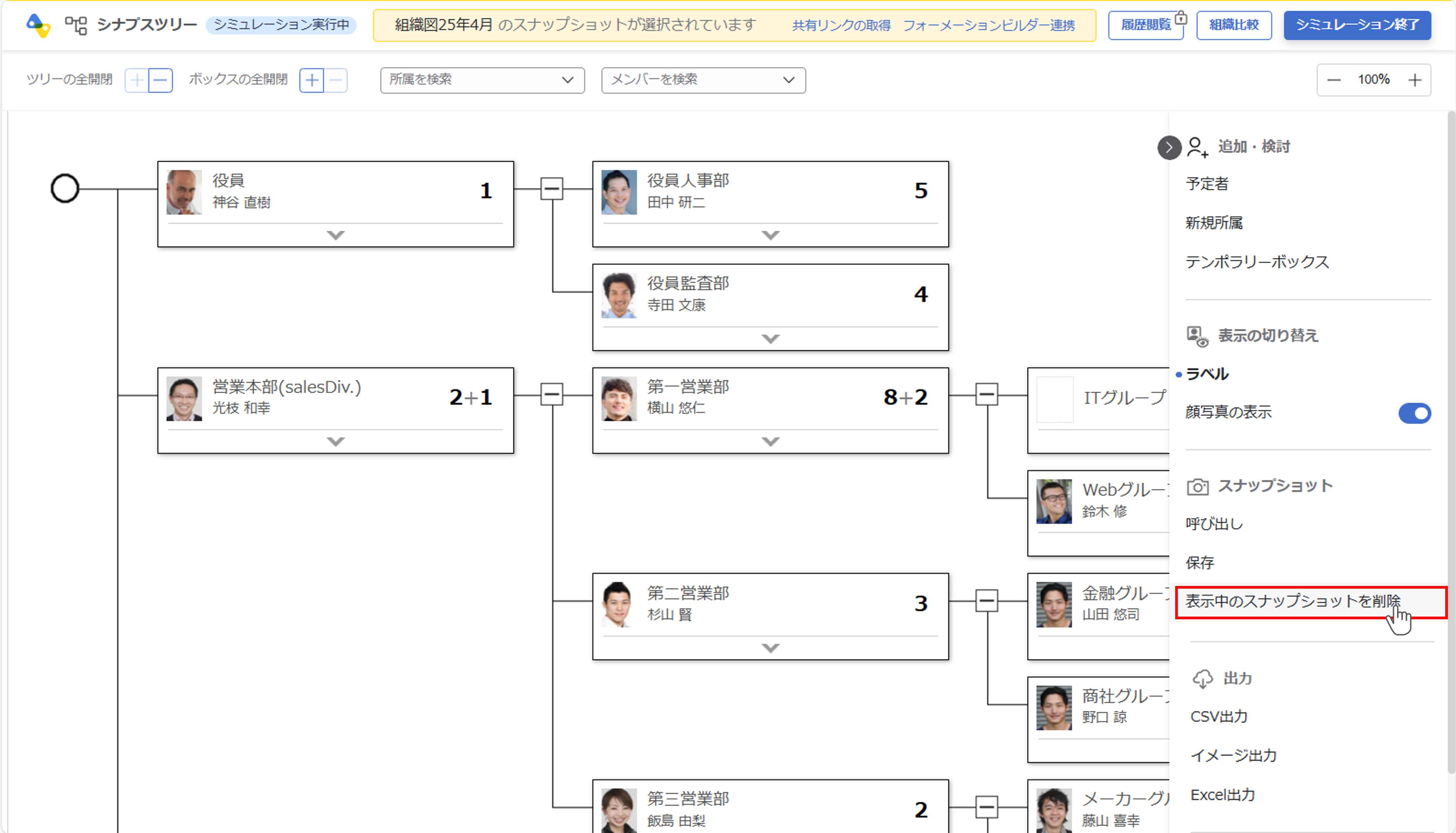Click the tree collapse-all minus icon
The width and height of the screenshot is (1456, 833).
click(x=161, y=80)
